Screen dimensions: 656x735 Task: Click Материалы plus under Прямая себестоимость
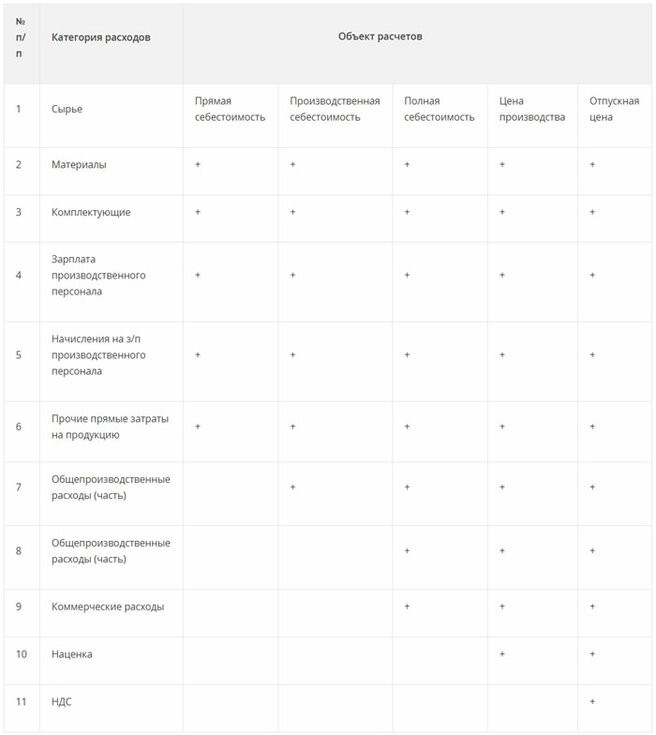click(x=198, y=165)
